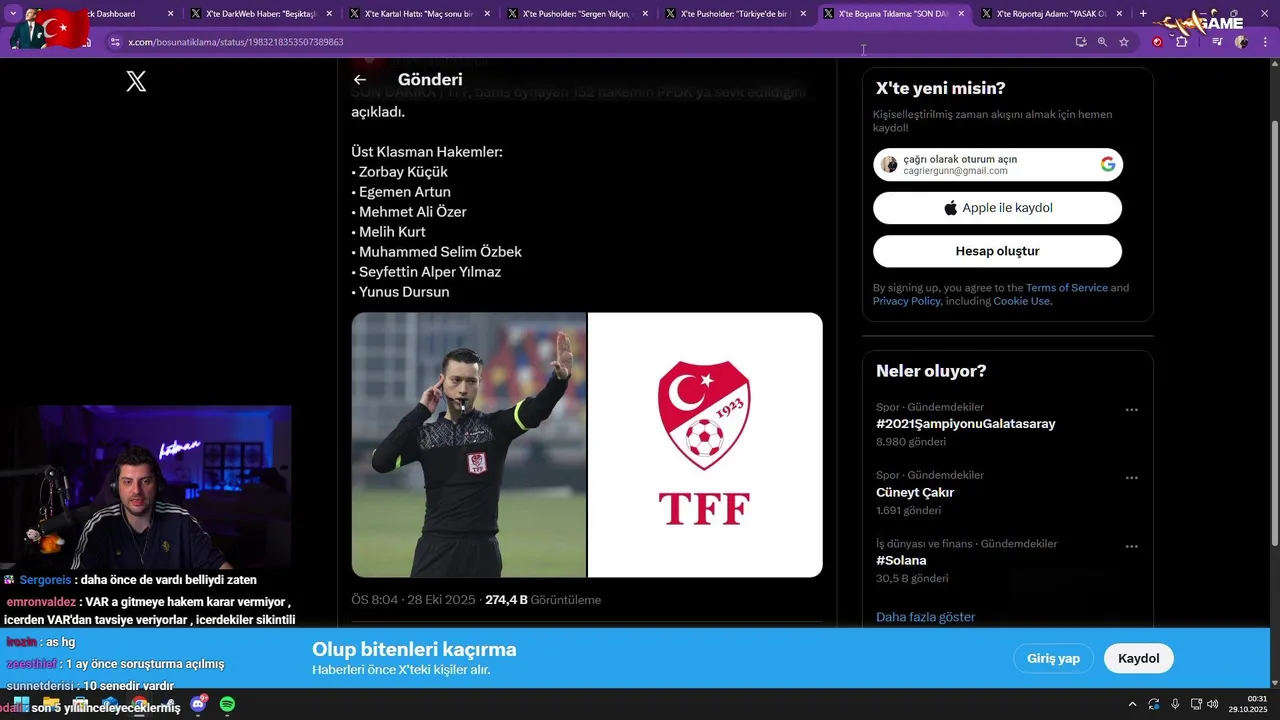Click the site information icon beside the URL
The height and width of the screenshot is (720, 1280).
pos(115,42)
